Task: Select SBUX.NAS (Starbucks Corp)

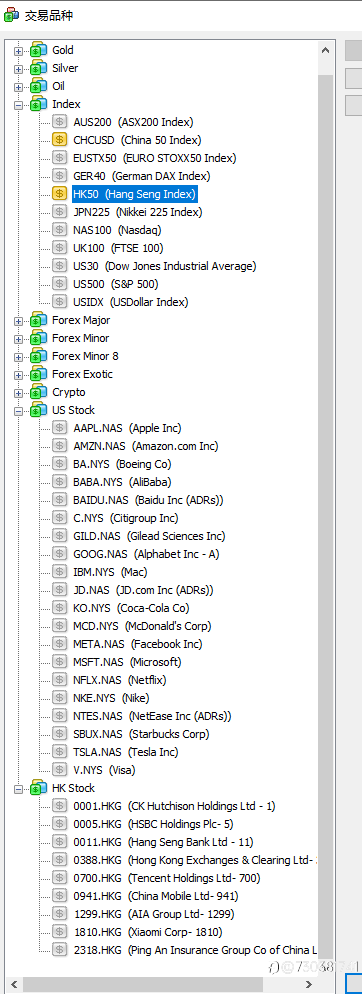Action: tap(142, 734)
